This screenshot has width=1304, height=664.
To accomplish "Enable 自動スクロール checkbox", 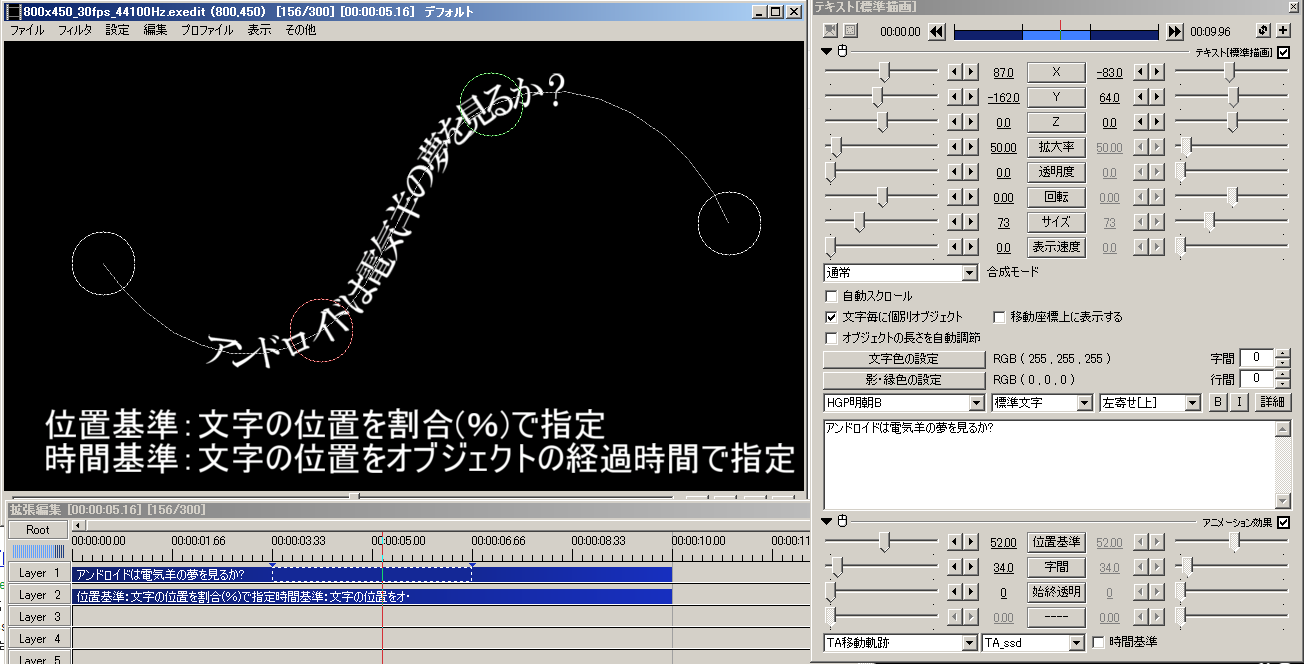I will coord(831,296).
